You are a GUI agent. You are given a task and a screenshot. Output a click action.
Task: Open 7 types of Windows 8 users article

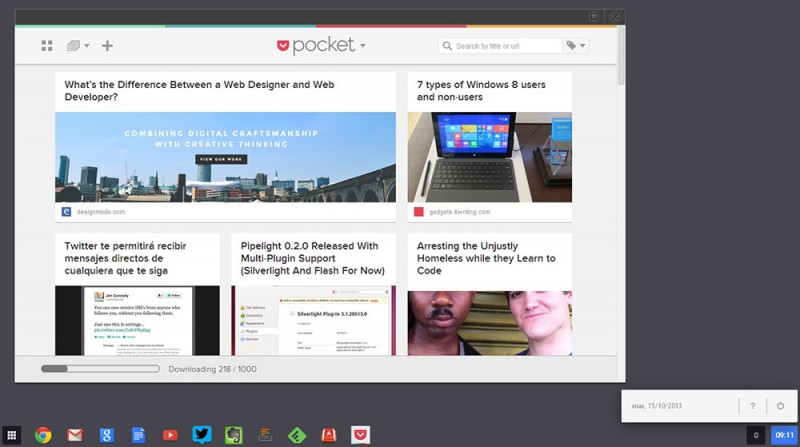[481, 91]
